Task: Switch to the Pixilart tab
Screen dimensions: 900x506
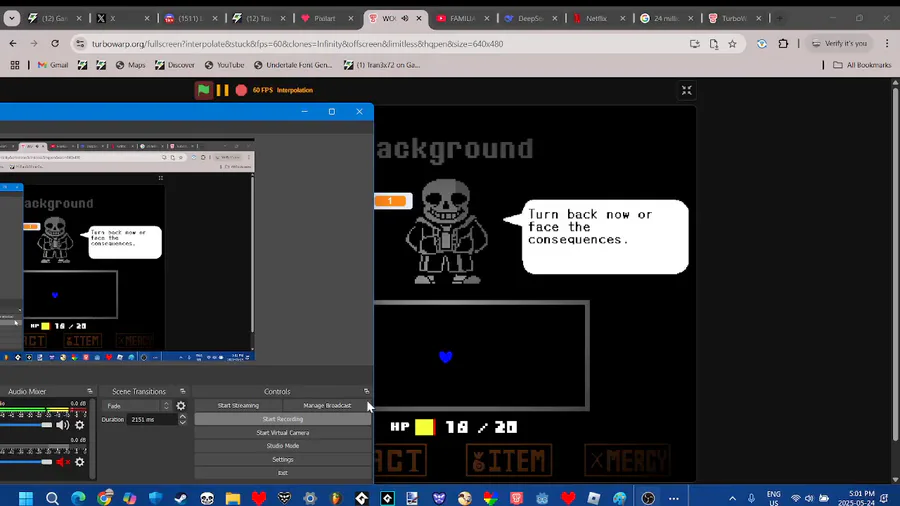Action: 325,18
